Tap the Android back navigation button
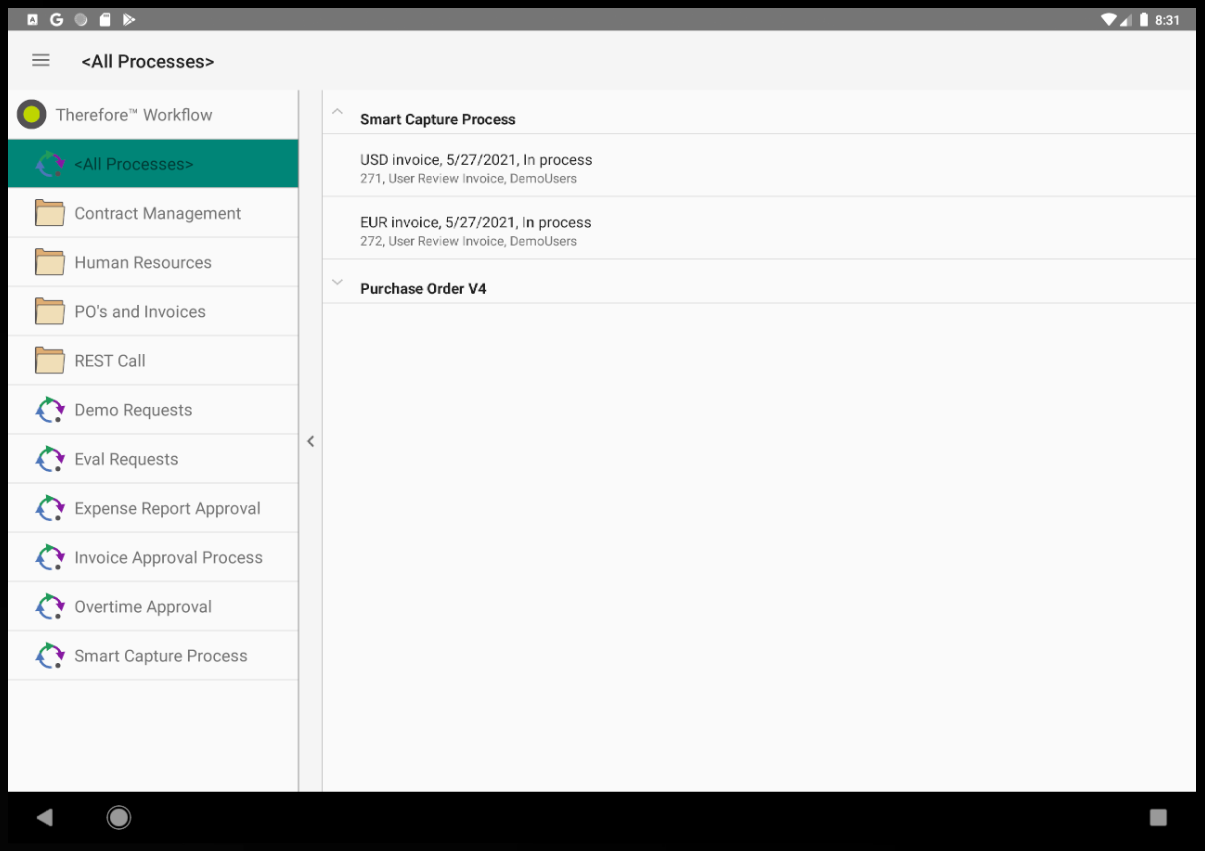 44,816
